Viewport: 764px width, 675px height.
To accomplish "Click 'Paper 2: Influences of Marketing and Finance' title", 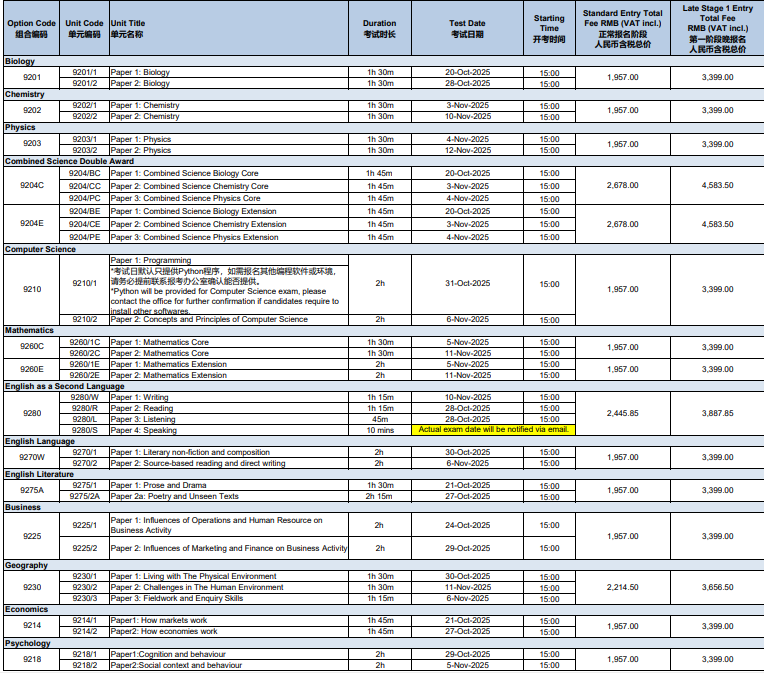I will (x=229, y=548).
